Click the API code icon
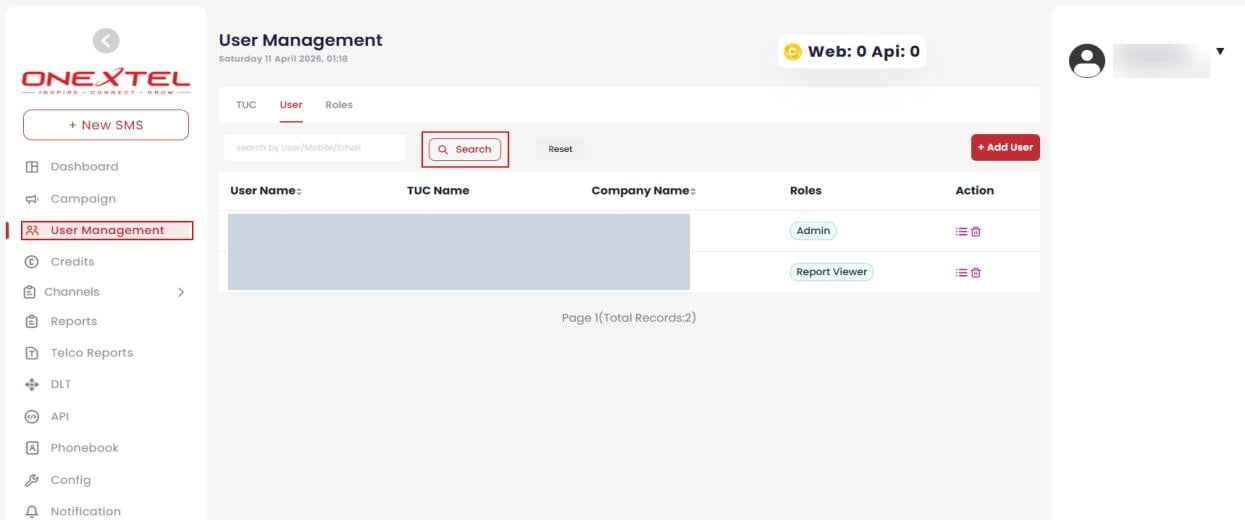 click(32, 417)
